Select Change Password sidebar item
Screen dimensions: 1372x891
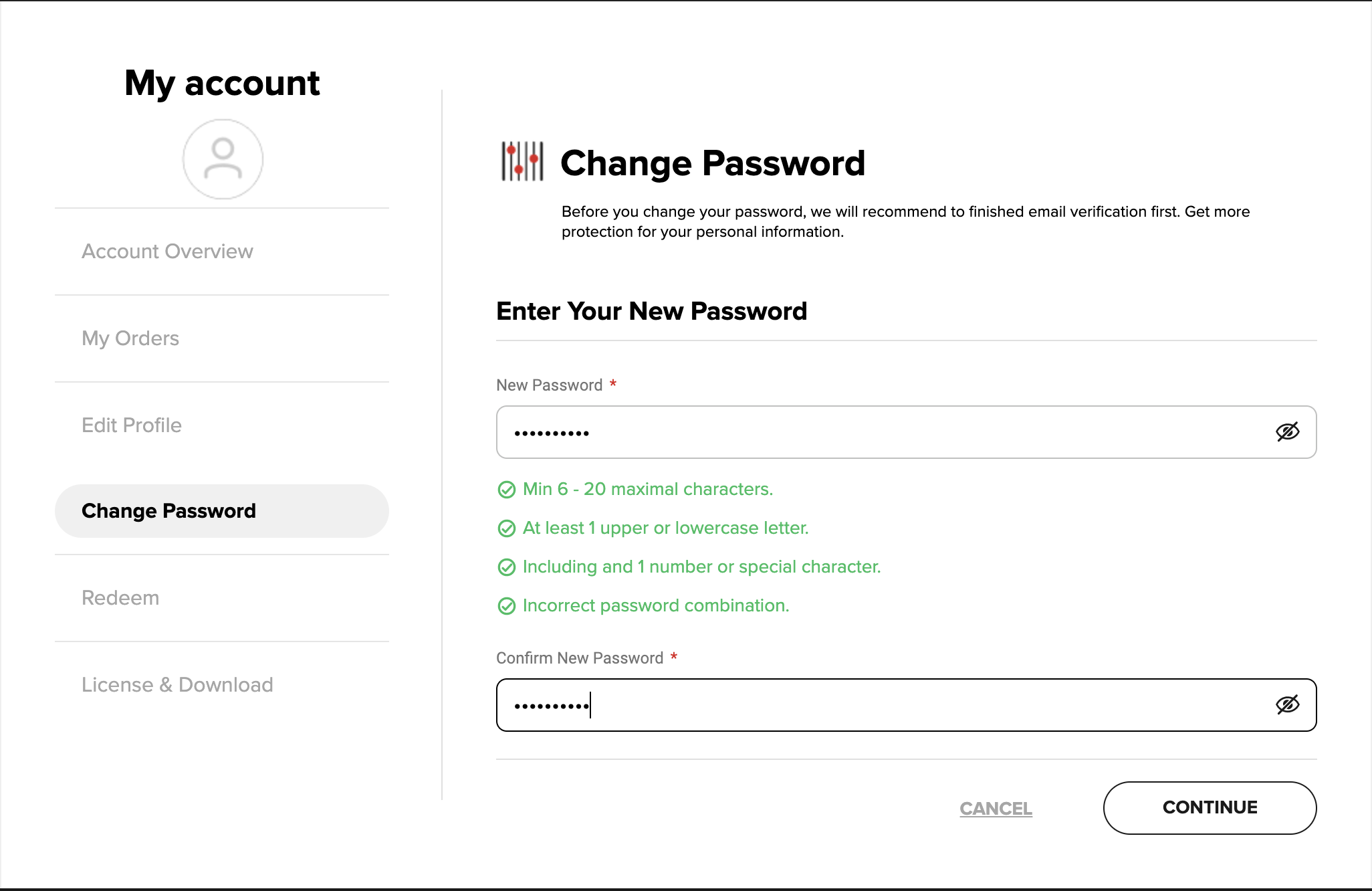(x=222, y=511)
